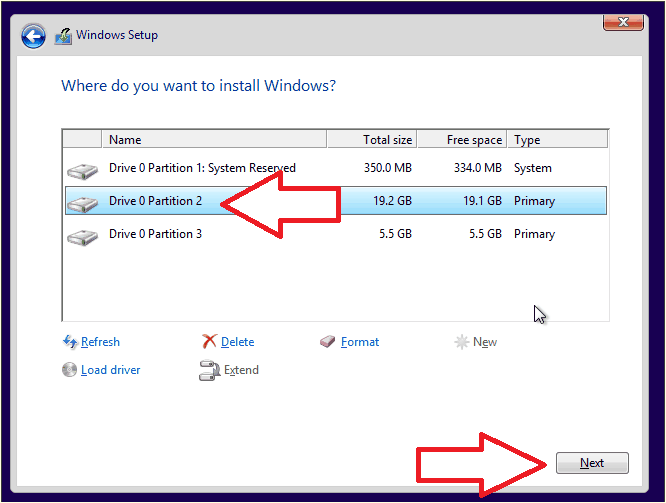Proceed with the Next button

coord(592,463)
